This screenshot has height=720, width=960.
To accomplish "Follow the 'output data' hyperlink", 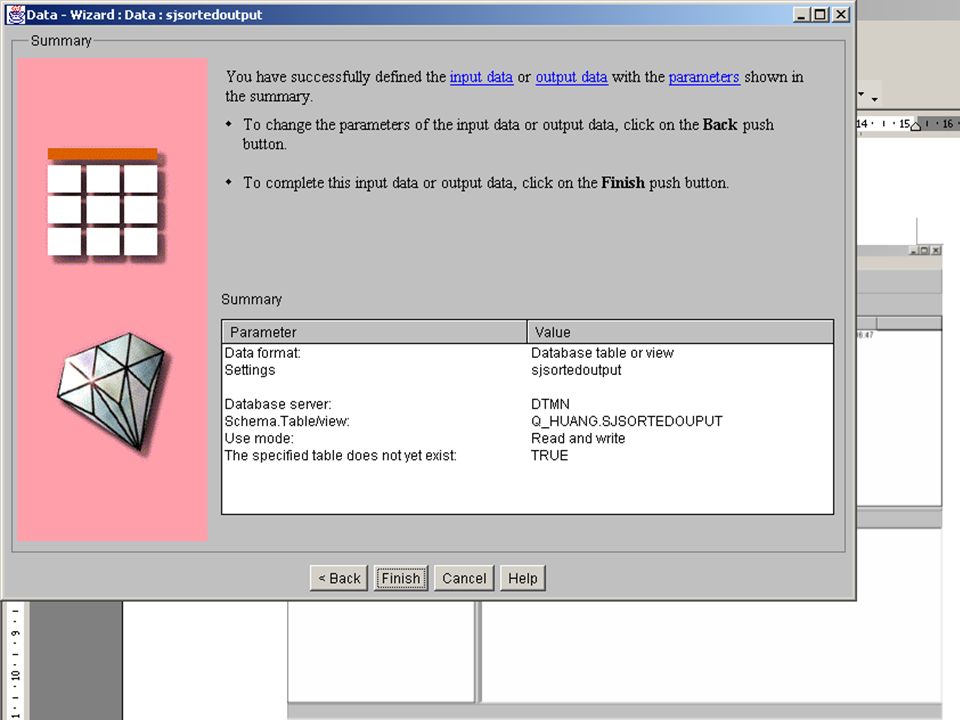I will pos(571,77).
